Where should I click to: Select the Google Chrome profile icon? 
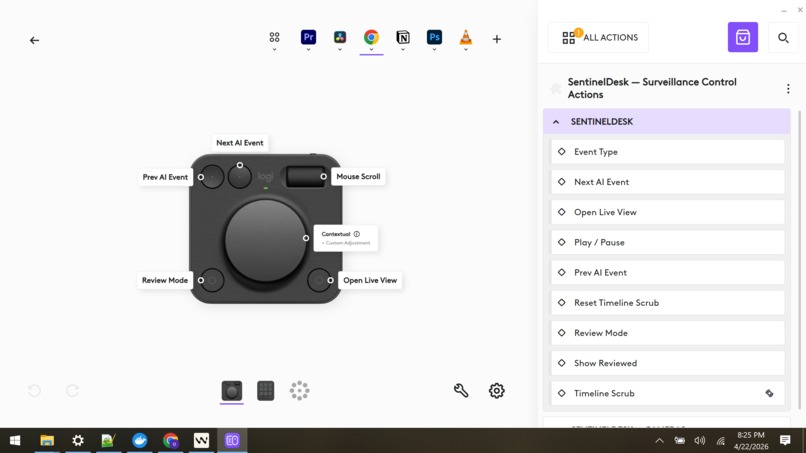pyautogui.click(x=371, y=37)
